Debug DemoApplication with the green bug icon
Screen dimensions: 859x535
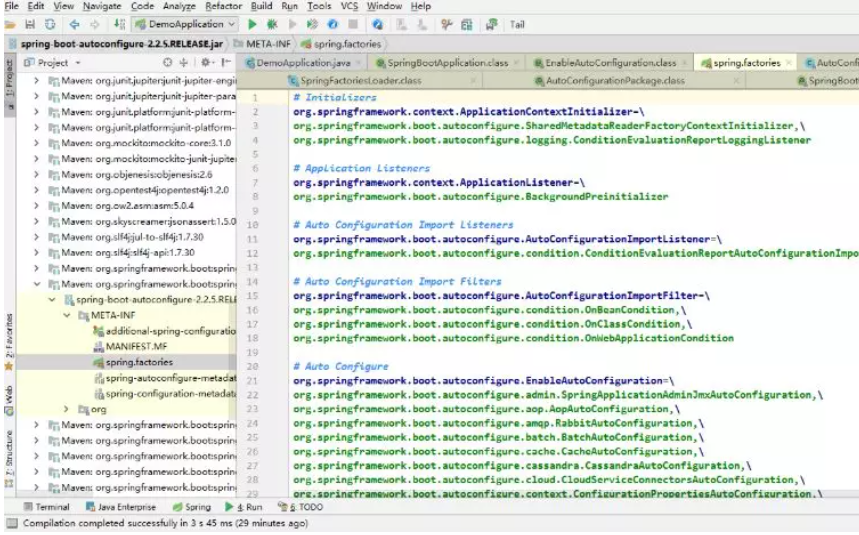(x=272, y=25)
